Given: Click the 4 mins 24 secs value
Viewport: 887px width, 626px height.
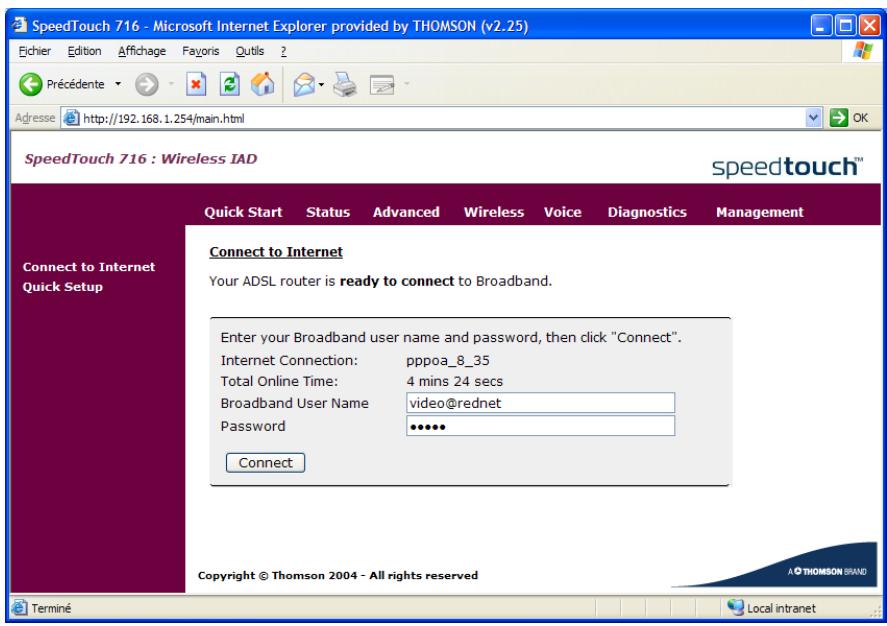Looking at the screenshot, I should 454,381.
